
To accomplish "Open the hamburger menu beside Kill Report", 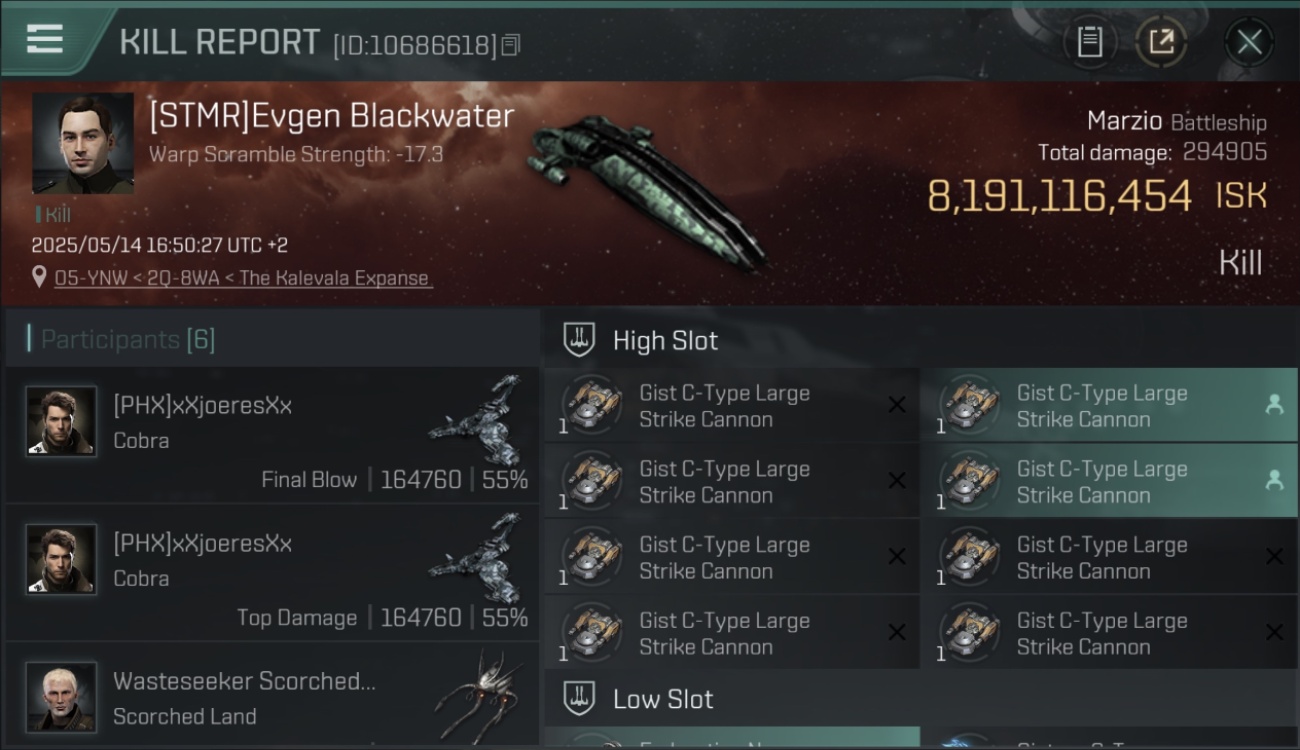I will [x=44, y=40].
